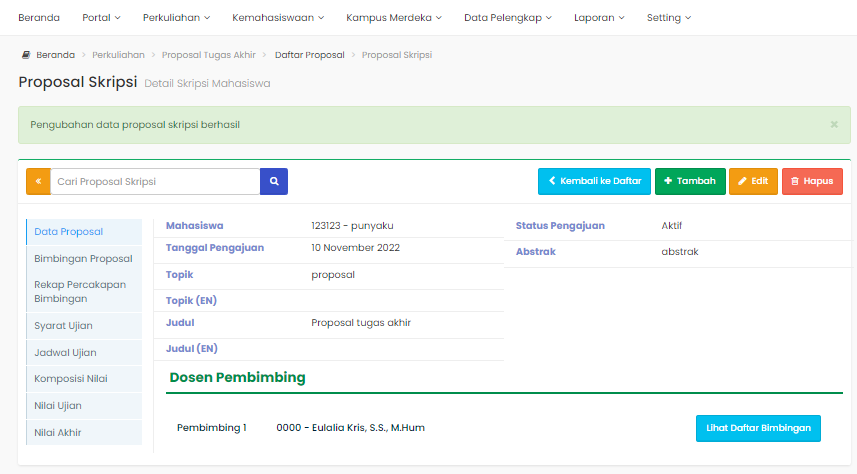Click the Beranda book icon in breadcrumb
This screenshot has width=857, height=474.
pos(26,55)
